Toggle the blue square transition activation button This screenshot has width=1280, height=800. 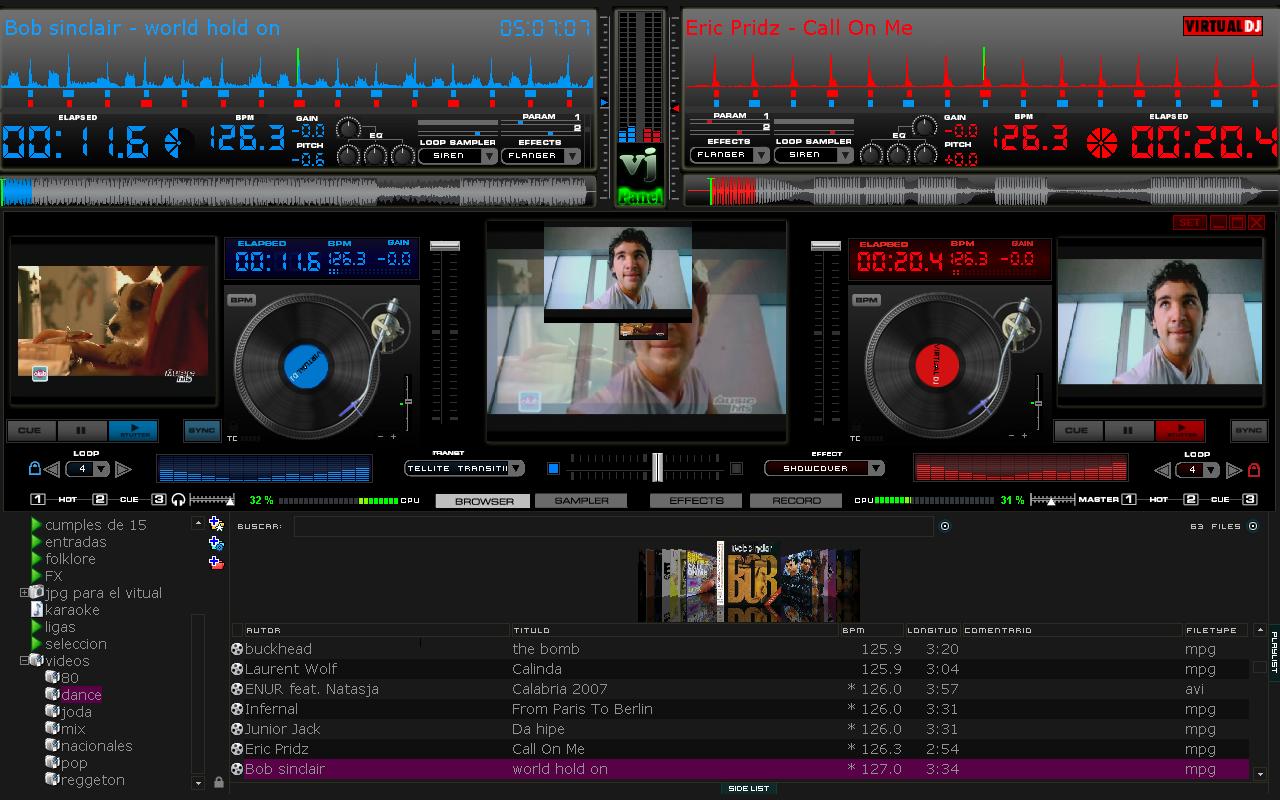(553, 468)
